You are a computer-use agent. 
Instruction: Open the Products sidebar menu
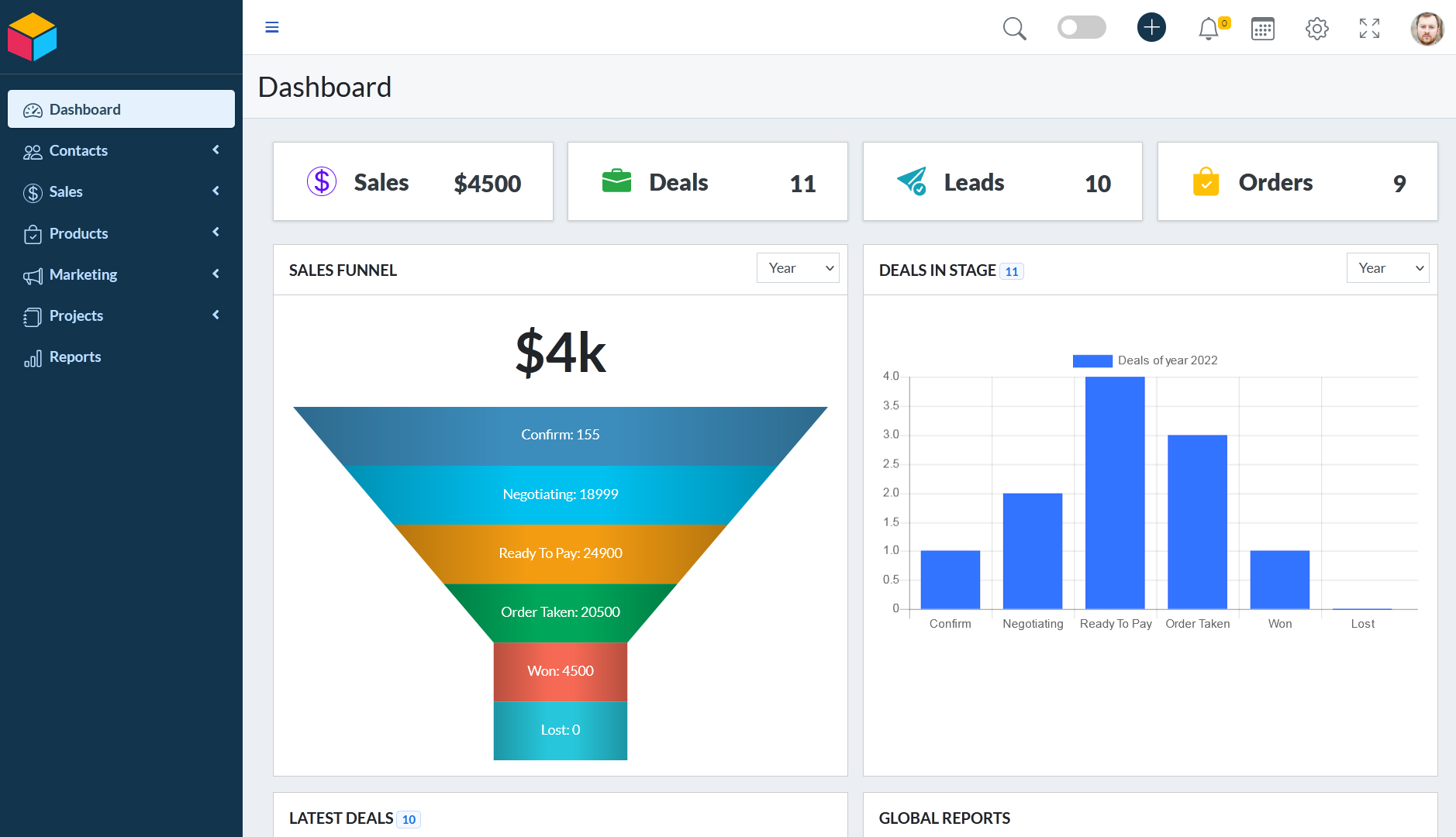coord(121,233)
